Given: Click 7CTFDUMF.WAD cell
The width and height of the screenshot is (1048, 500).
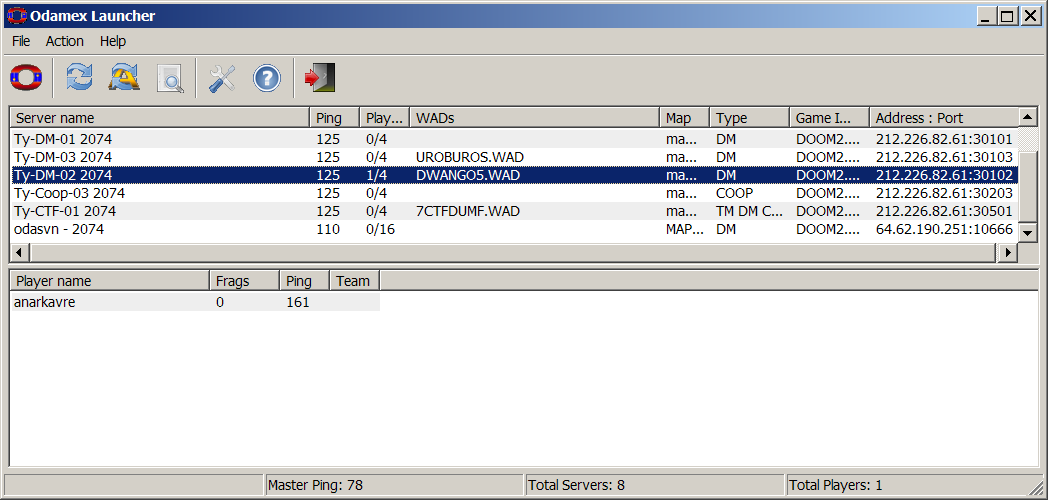Looking at the screenshot, I should 468,211.
